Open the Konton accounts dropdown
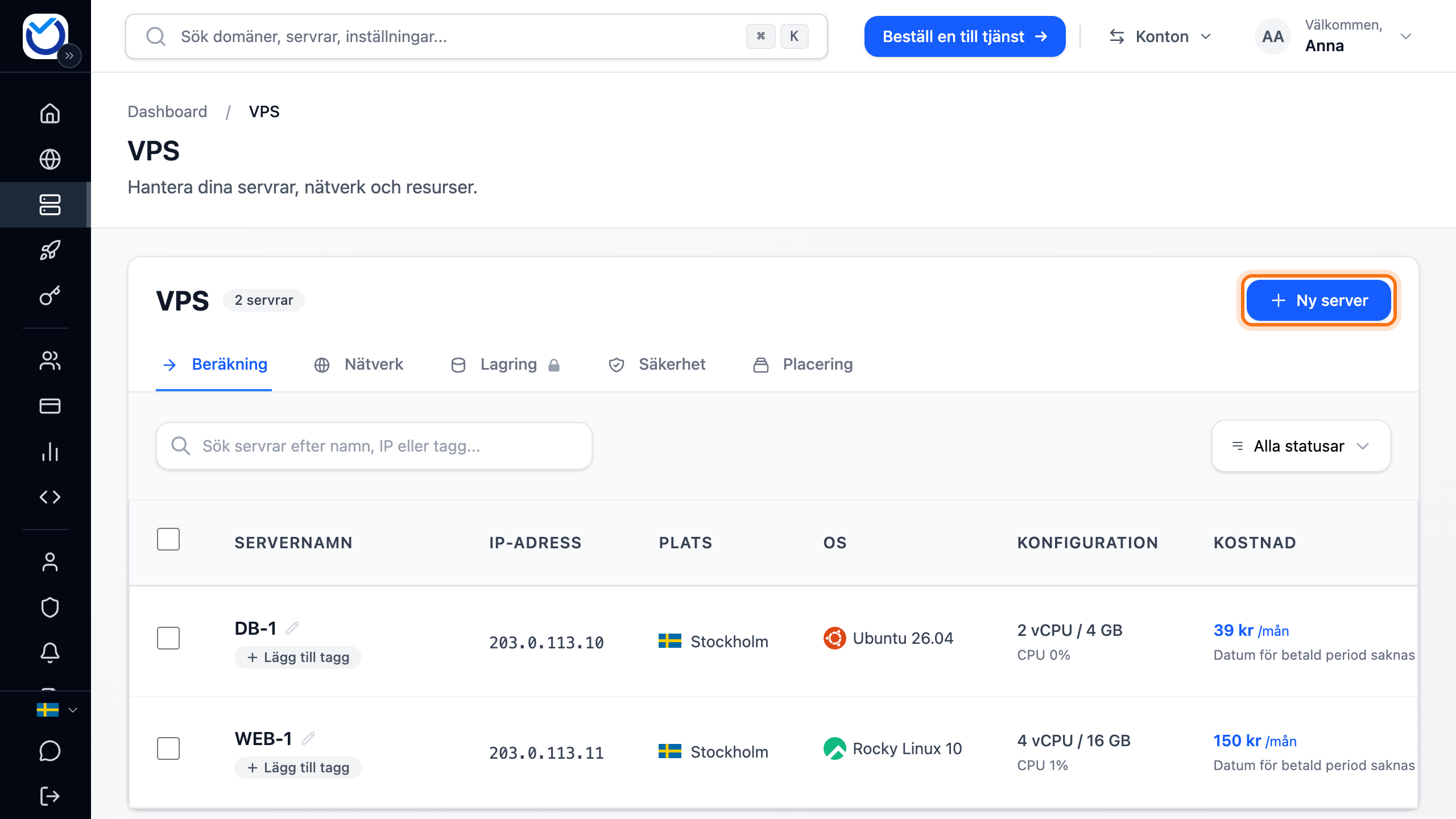Image resolution: width=1456 pixels, height=819 pixels. click(x=1160, y=36)
